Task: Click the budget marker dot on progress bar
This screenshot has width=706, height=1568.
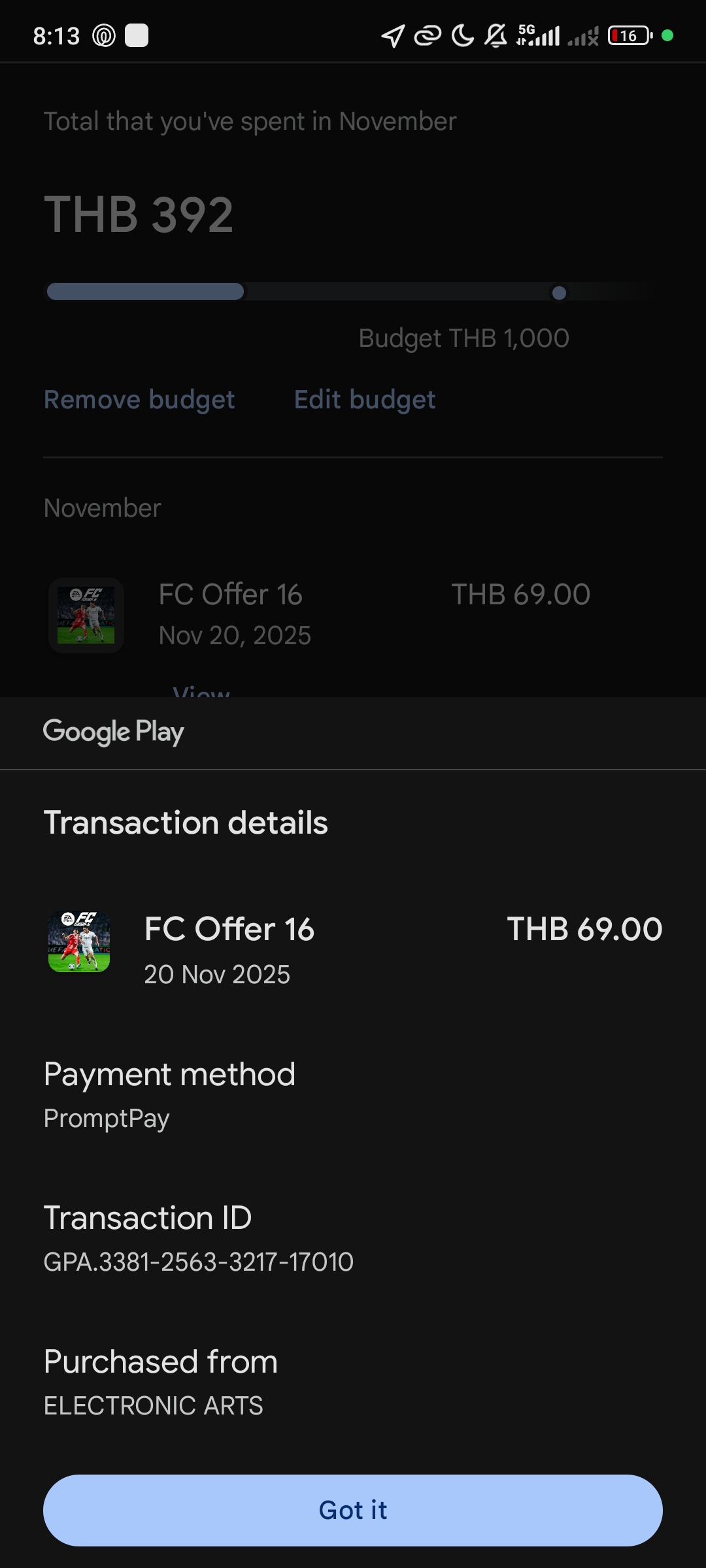Action: click(x=559, y=293)
